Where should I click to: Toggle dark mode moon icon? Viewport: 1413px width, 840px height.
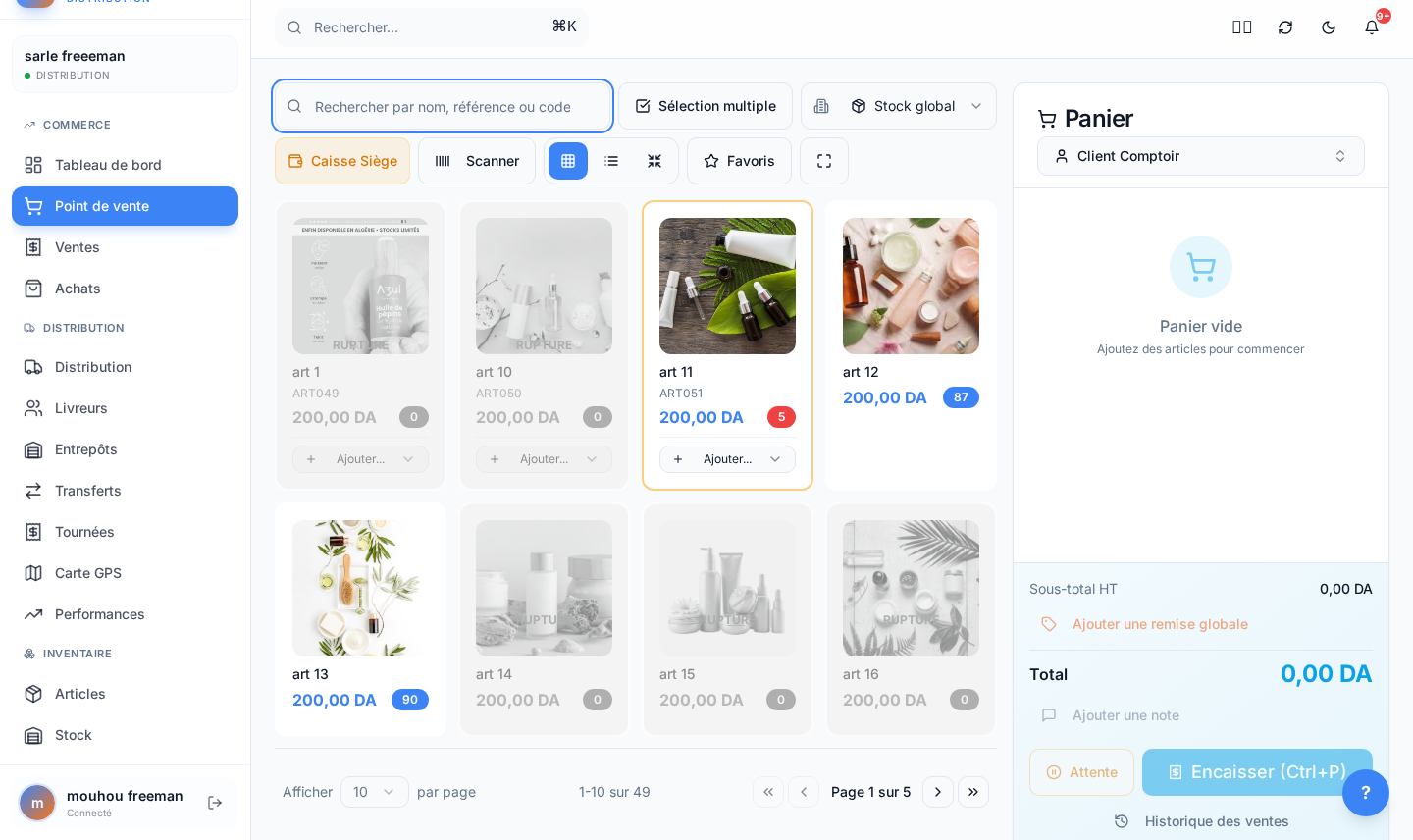1329,27
